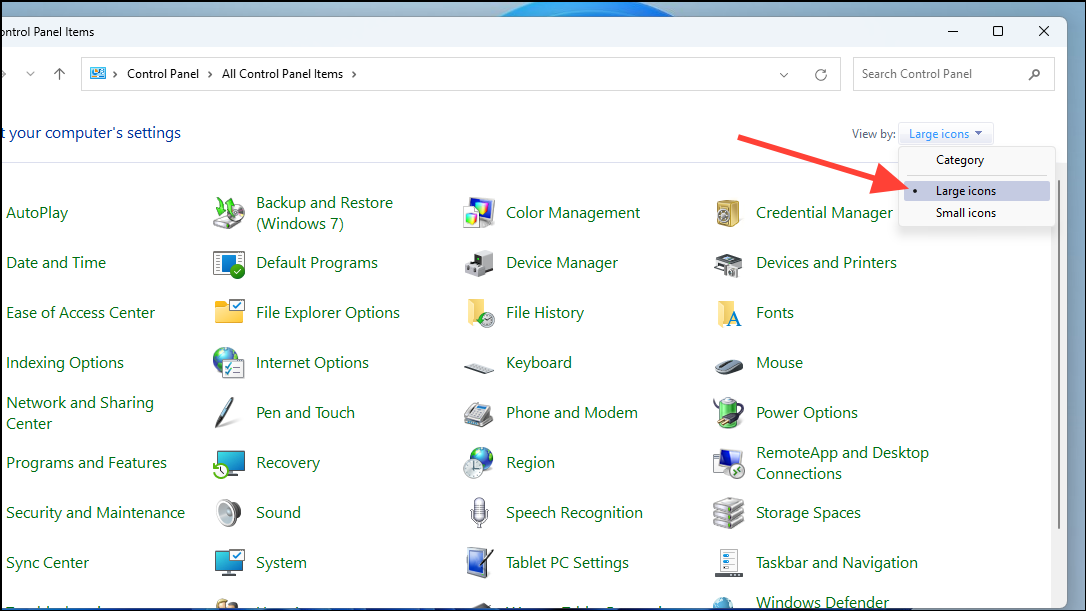The height and width of the screenshot is (611, 1086).
Task: Click the Region globe-clock icon
Action: click(x=478, y=463)
